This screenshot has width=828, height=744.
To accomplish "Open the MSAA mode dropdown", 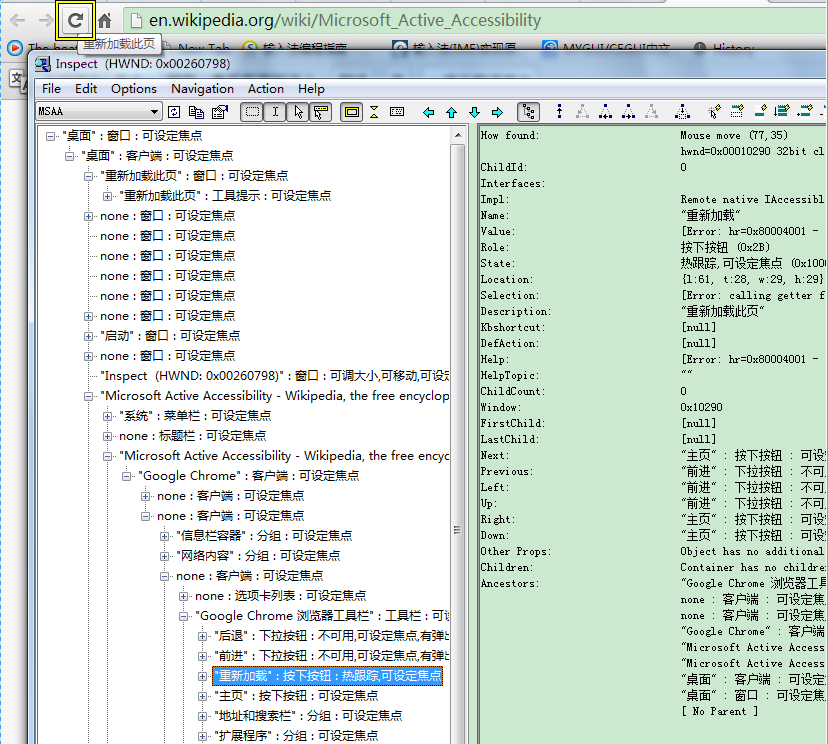I will [154, 112].
